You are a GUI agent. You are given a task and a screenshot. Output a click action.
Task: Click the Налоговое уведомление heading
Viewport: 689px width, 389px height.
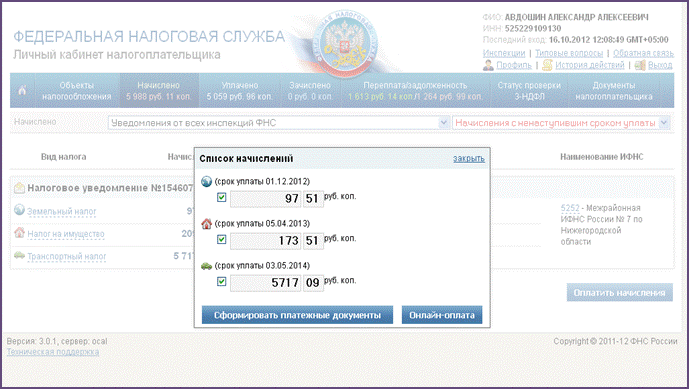110,188
